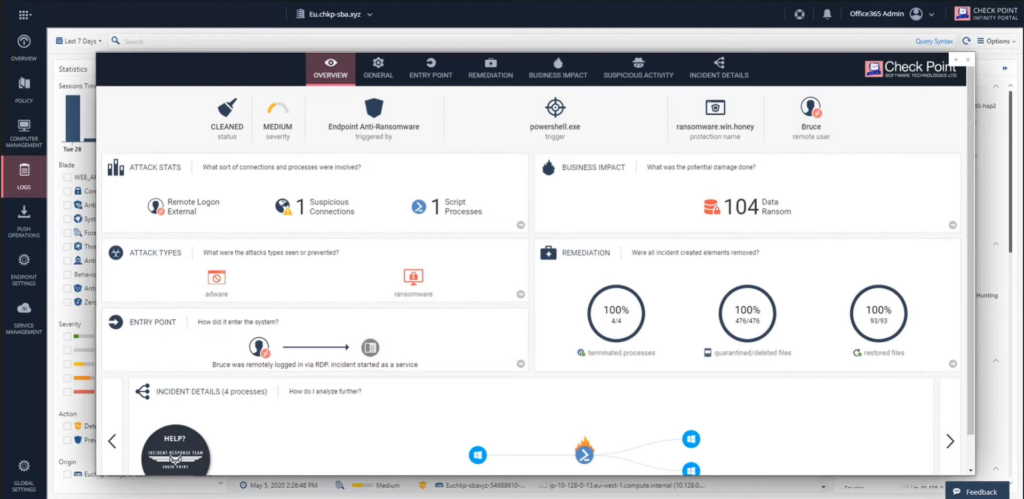Image resolution: width=1024 pixels, height=499 pixels.
Task: Switch to the Business Impact tab
Action: pos(558,69)
